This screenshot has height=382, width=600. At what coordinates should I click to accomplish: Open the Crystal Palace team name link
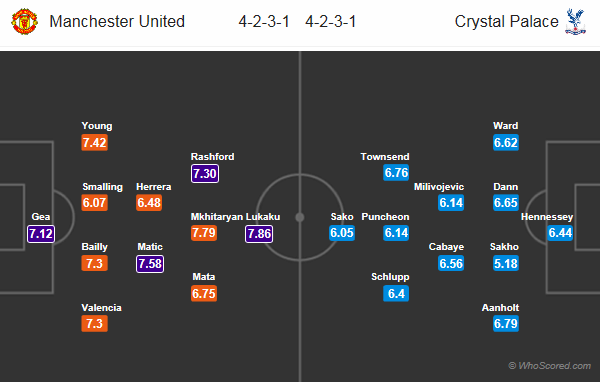[x=506, y=21]
